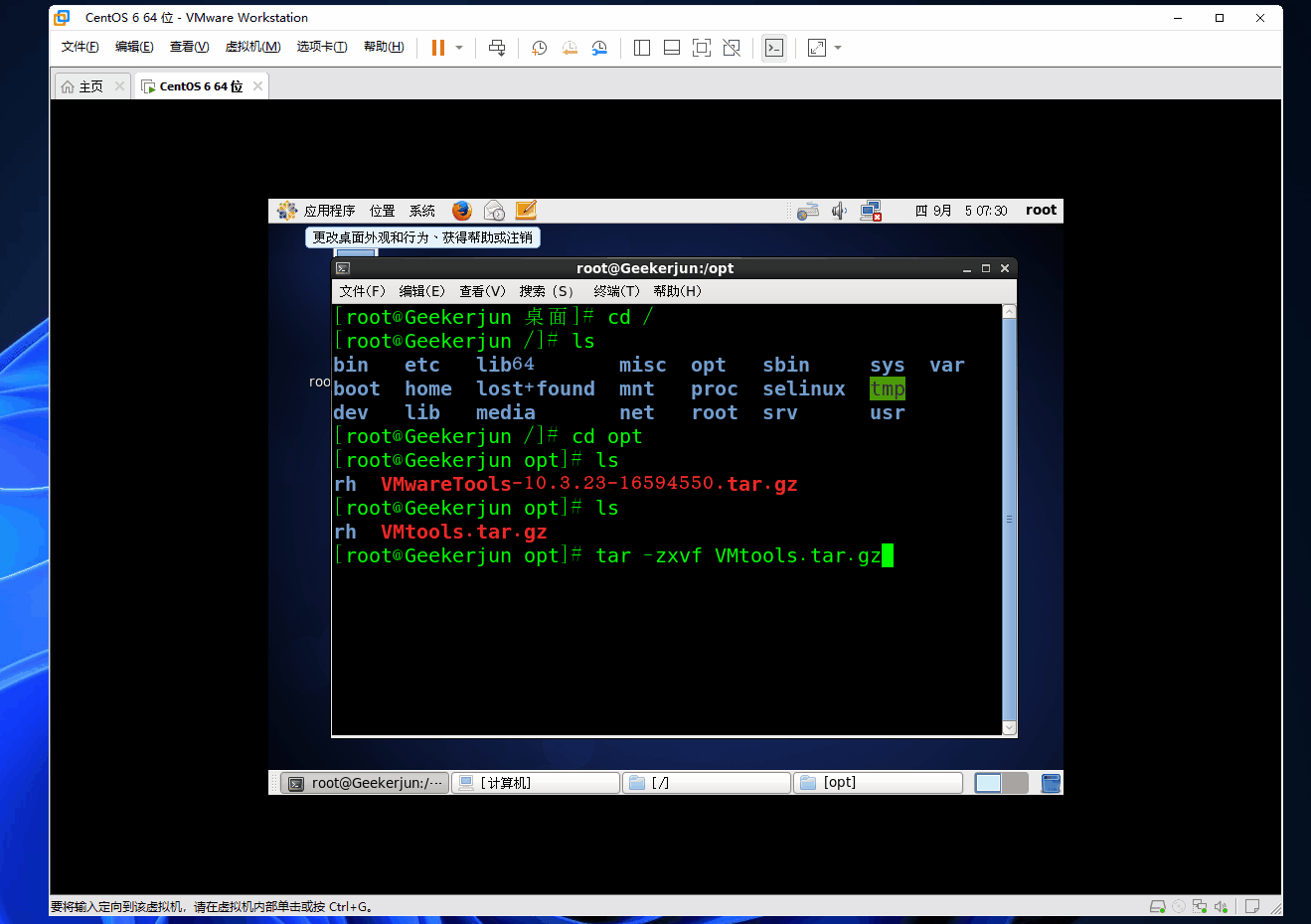1311x924 pixels.
Task: Open the snapshot manager icon
Action: point(599,48)
